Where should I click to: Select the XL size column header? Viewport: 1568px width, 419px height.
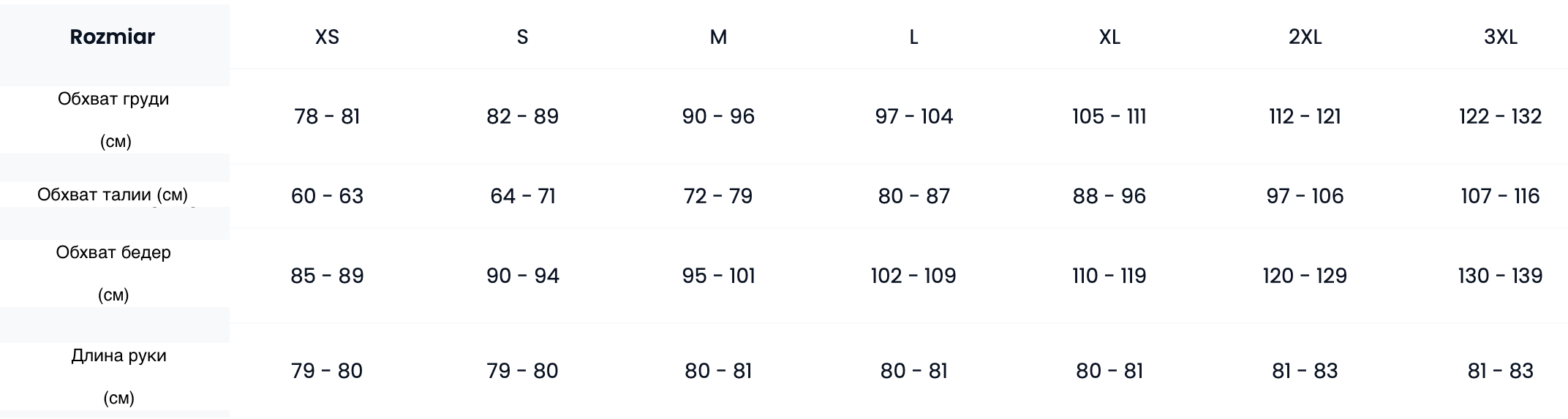click(1109, 37)
